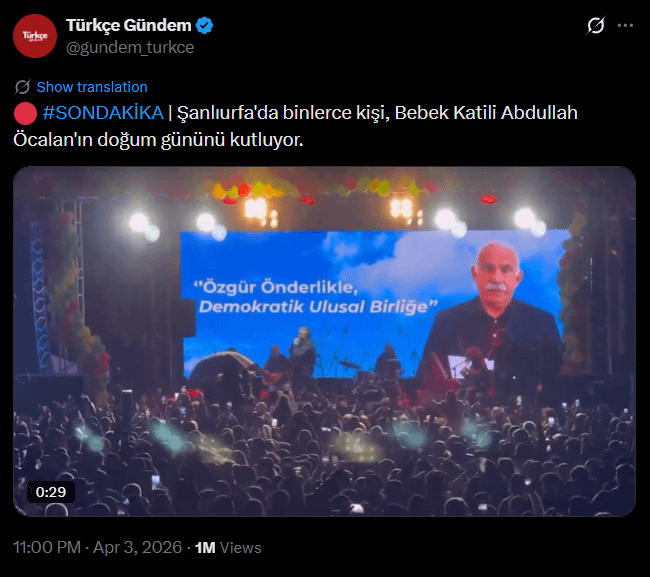Open the #SONDAKİKA hashtag
The height and width of the screenshot is (577, 650).
103,113
